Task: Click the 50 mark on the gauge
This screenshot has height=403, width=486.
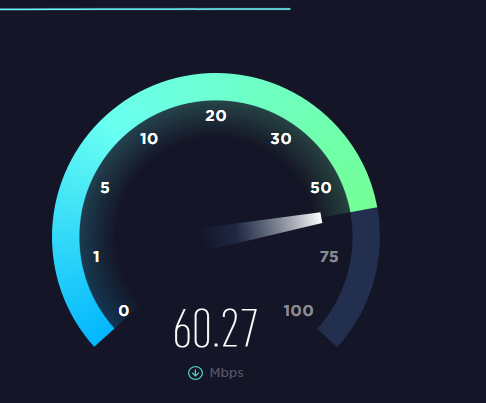Action: tap(321, 188)
